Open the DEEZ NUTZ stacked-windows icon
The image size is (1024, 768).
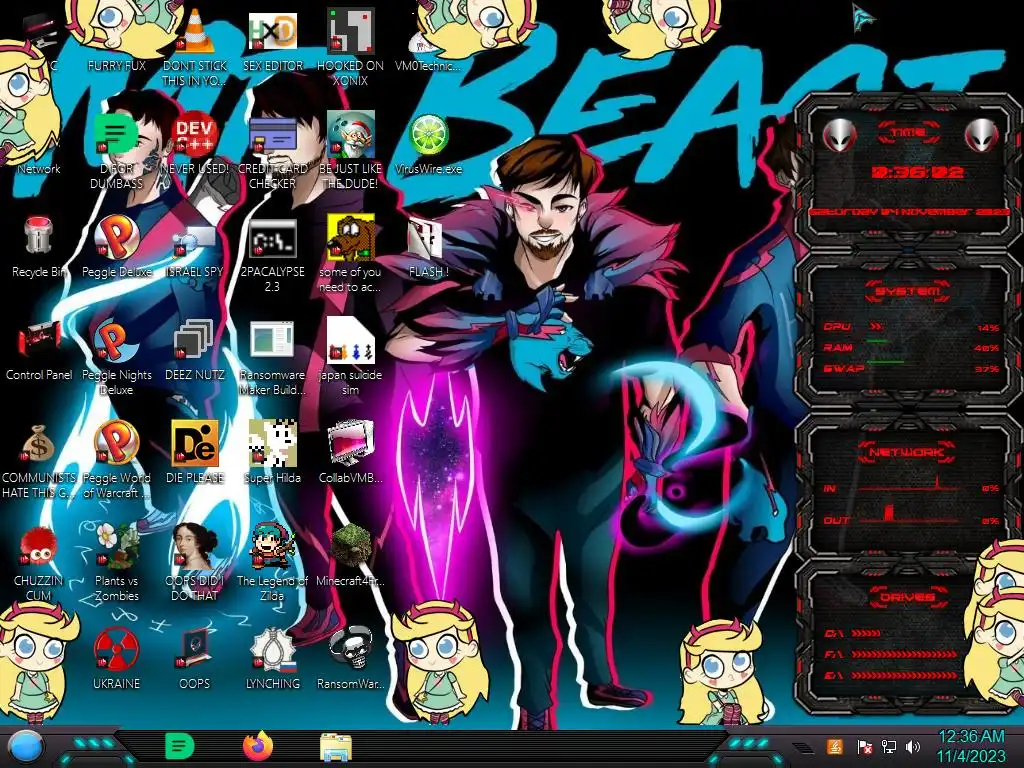[x=195, y=340]
